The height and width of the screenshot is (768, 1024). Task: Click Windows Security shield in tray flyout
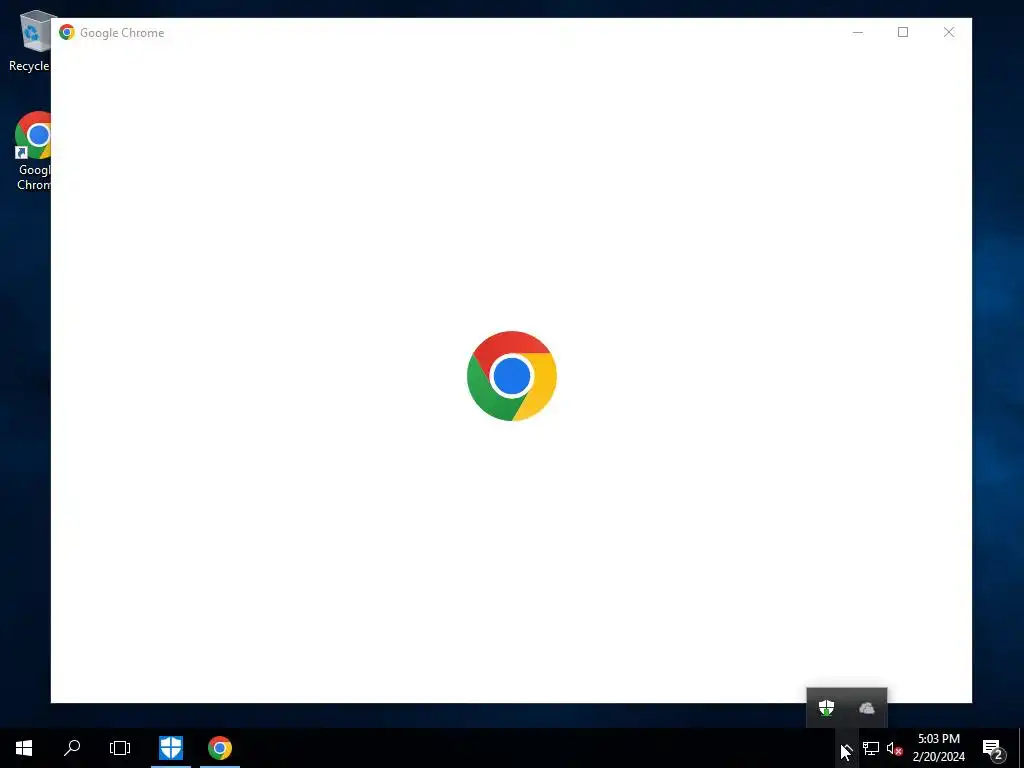827,708
